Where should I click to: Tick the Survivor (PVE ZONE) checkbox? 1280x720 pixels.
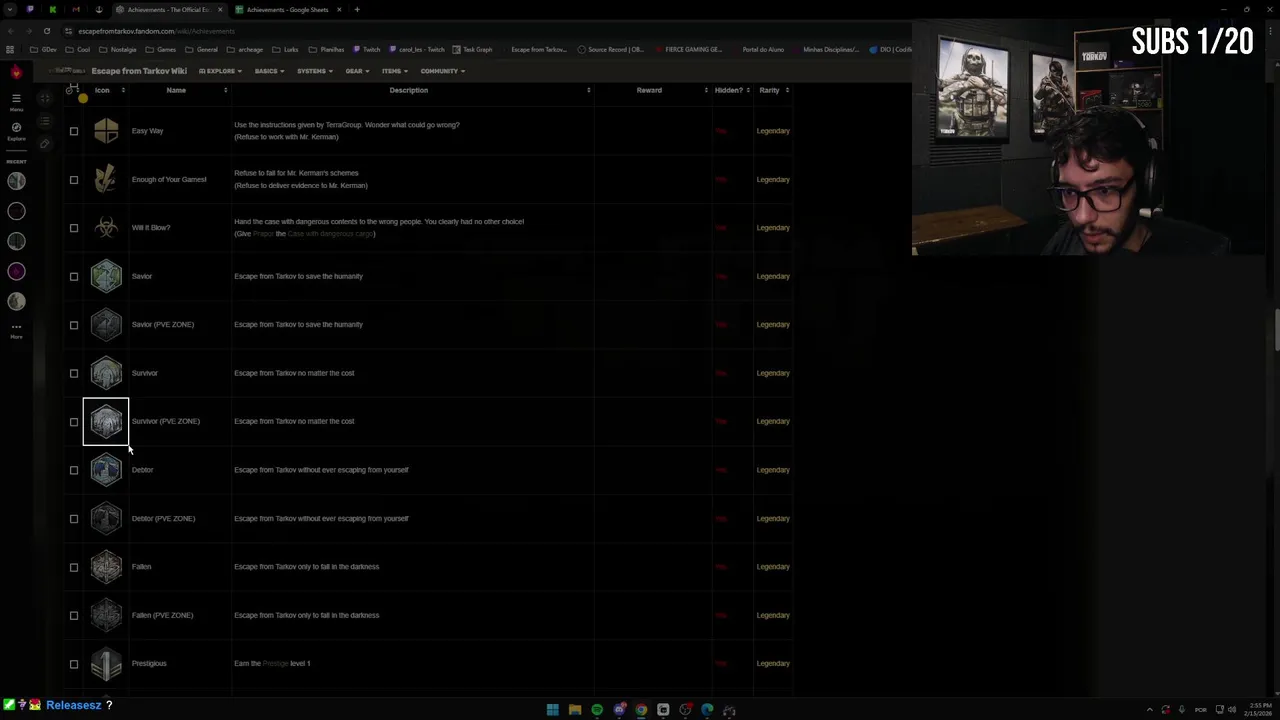point(74,422)
